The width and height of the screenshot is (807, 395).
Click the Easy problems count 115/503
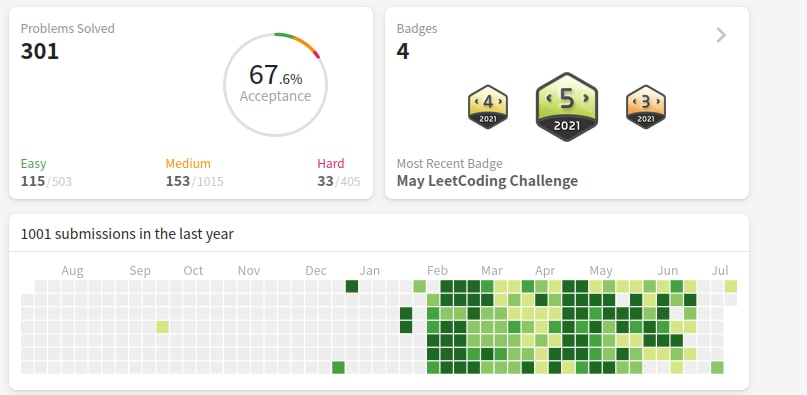tap(46, 181)
